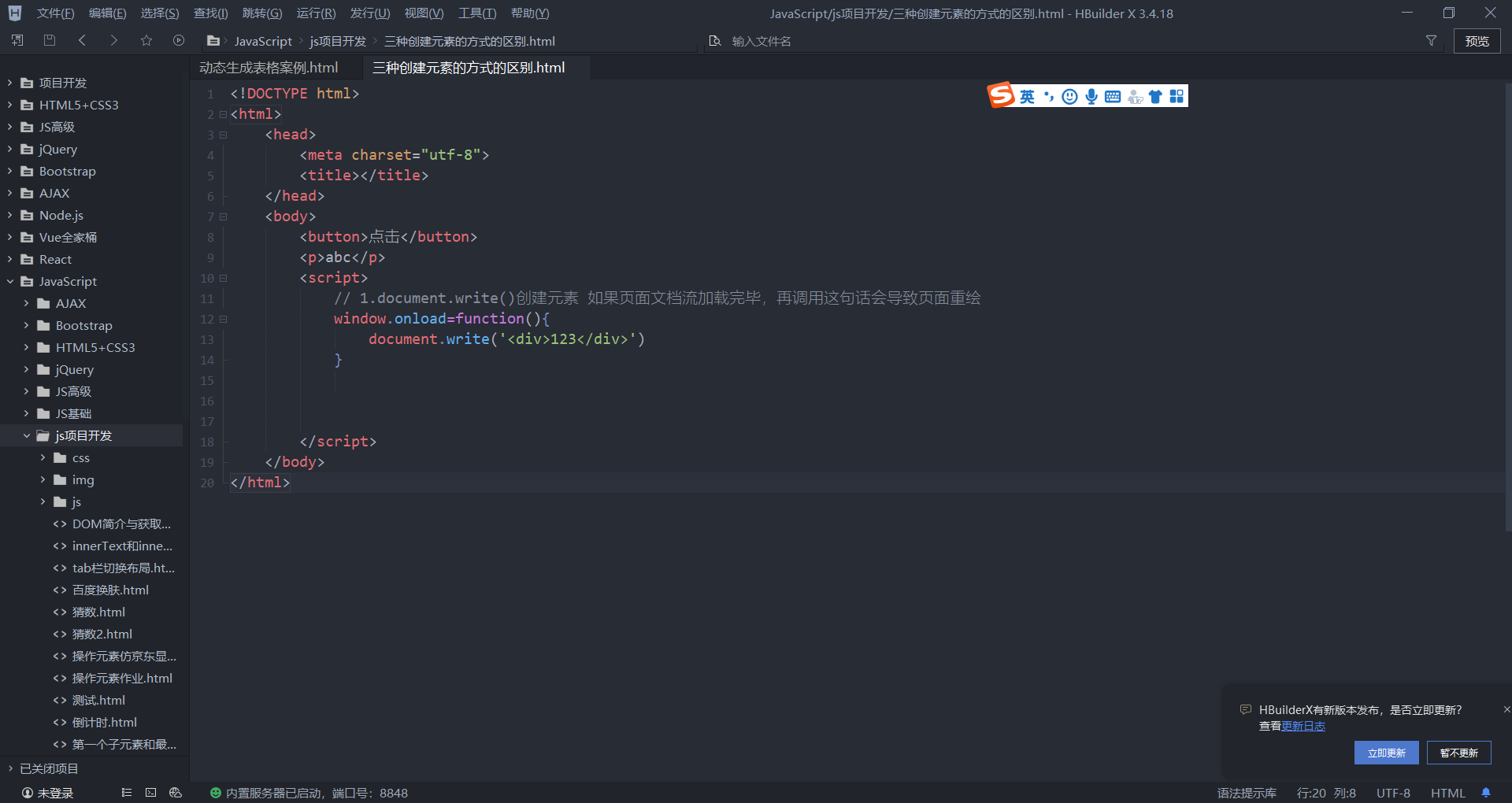1512x803 pixels.
Task: Open the 更新日志 update log link
Action: click(1303, 726)
